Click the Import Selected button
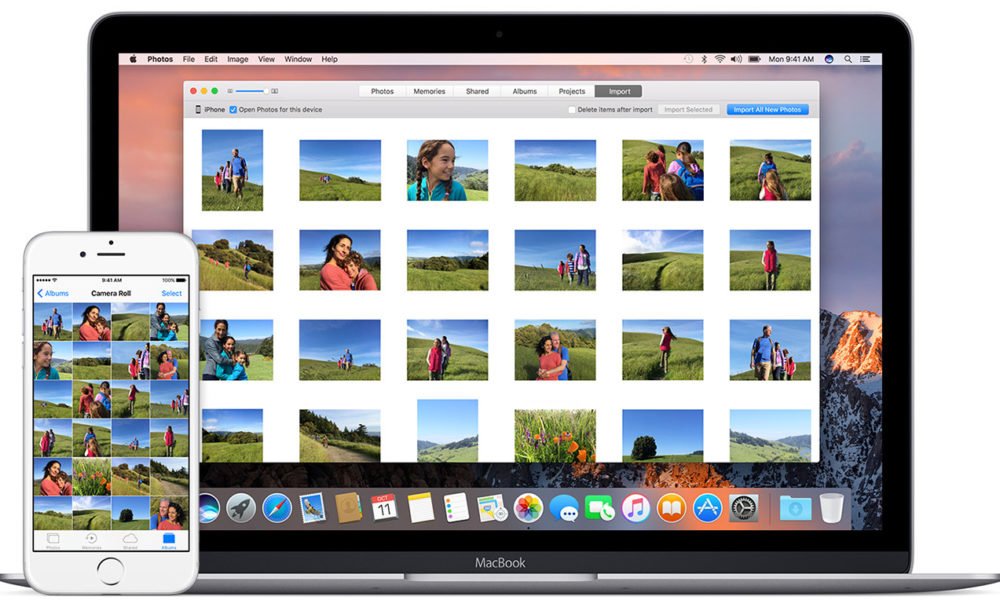The width and height of the screenshot is (1000, 600). (x=689, y=109)
